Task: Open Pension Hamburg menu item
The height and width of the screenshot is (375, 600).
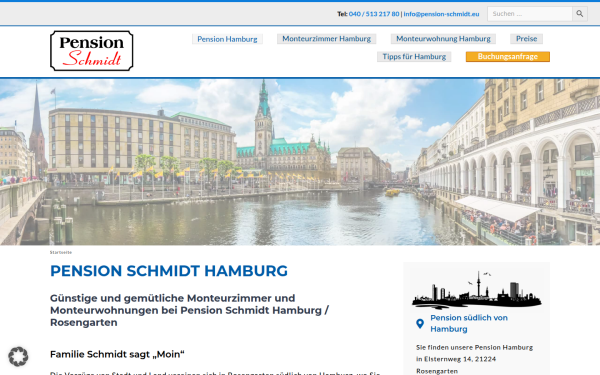Action: tap(227, 39)
